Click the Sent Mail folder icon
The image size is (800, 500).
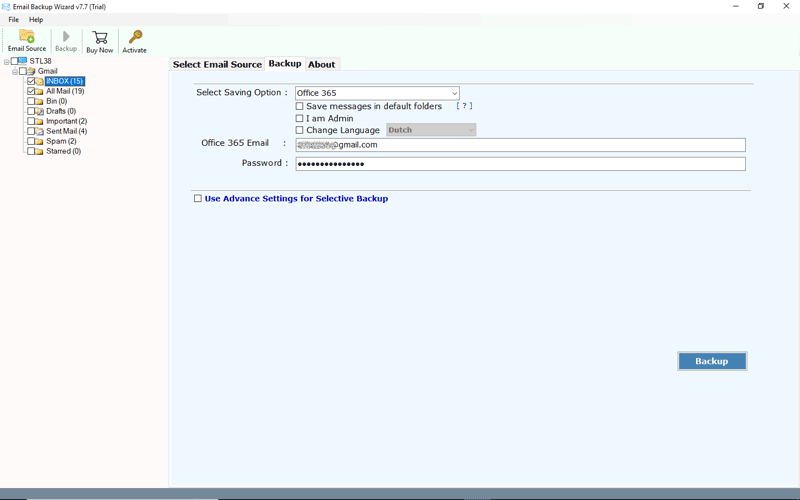[x=39, y=131]
